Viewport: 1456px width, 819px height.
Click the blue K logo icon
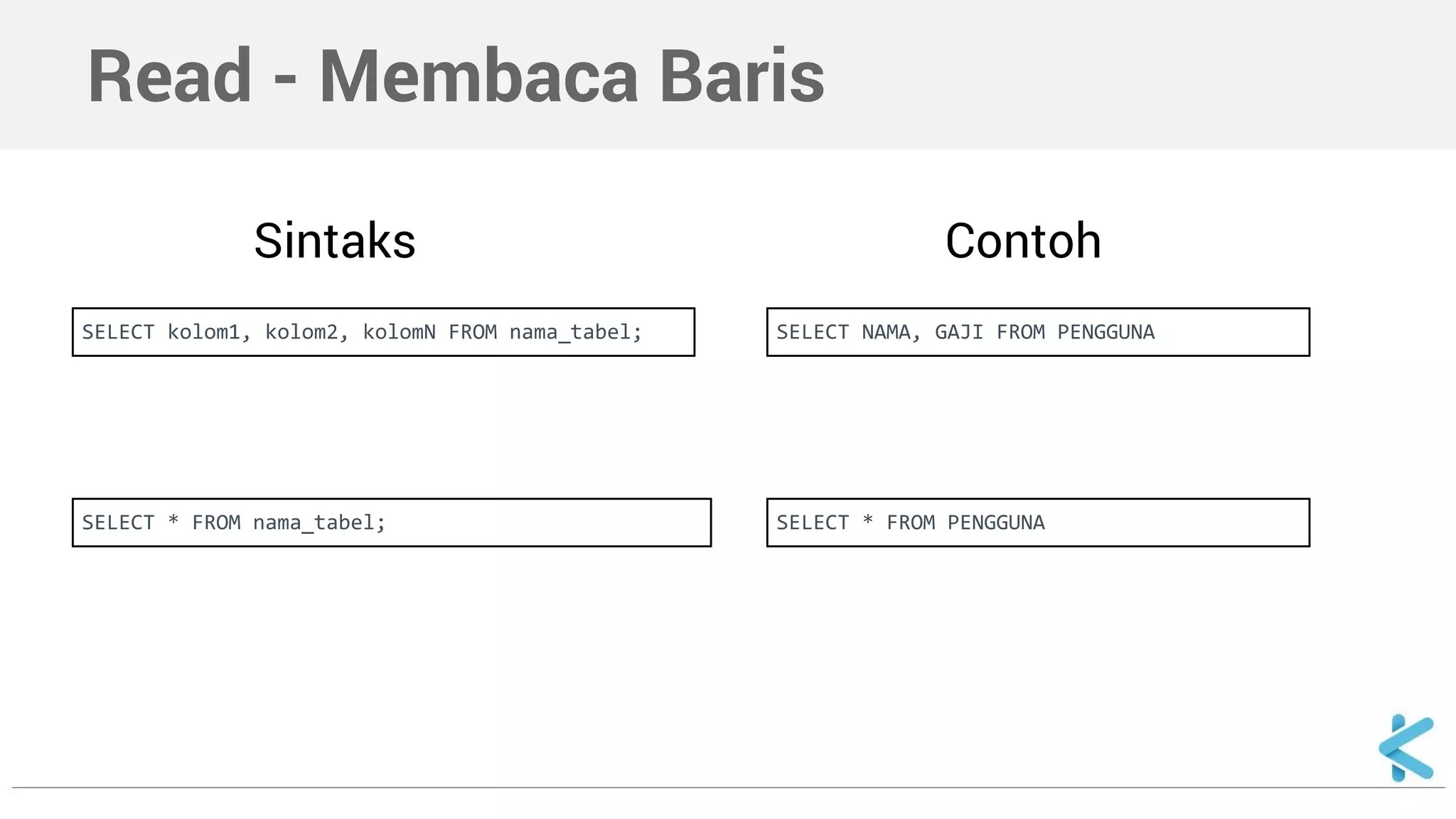(1406, 748)
